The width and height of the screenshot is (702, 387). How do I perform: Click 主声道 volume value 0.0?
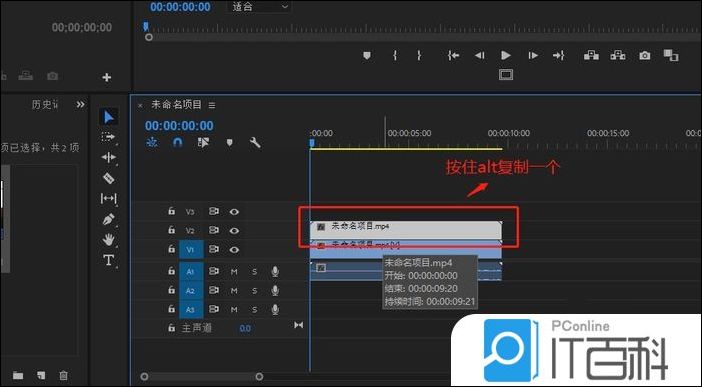click(245, 328)
